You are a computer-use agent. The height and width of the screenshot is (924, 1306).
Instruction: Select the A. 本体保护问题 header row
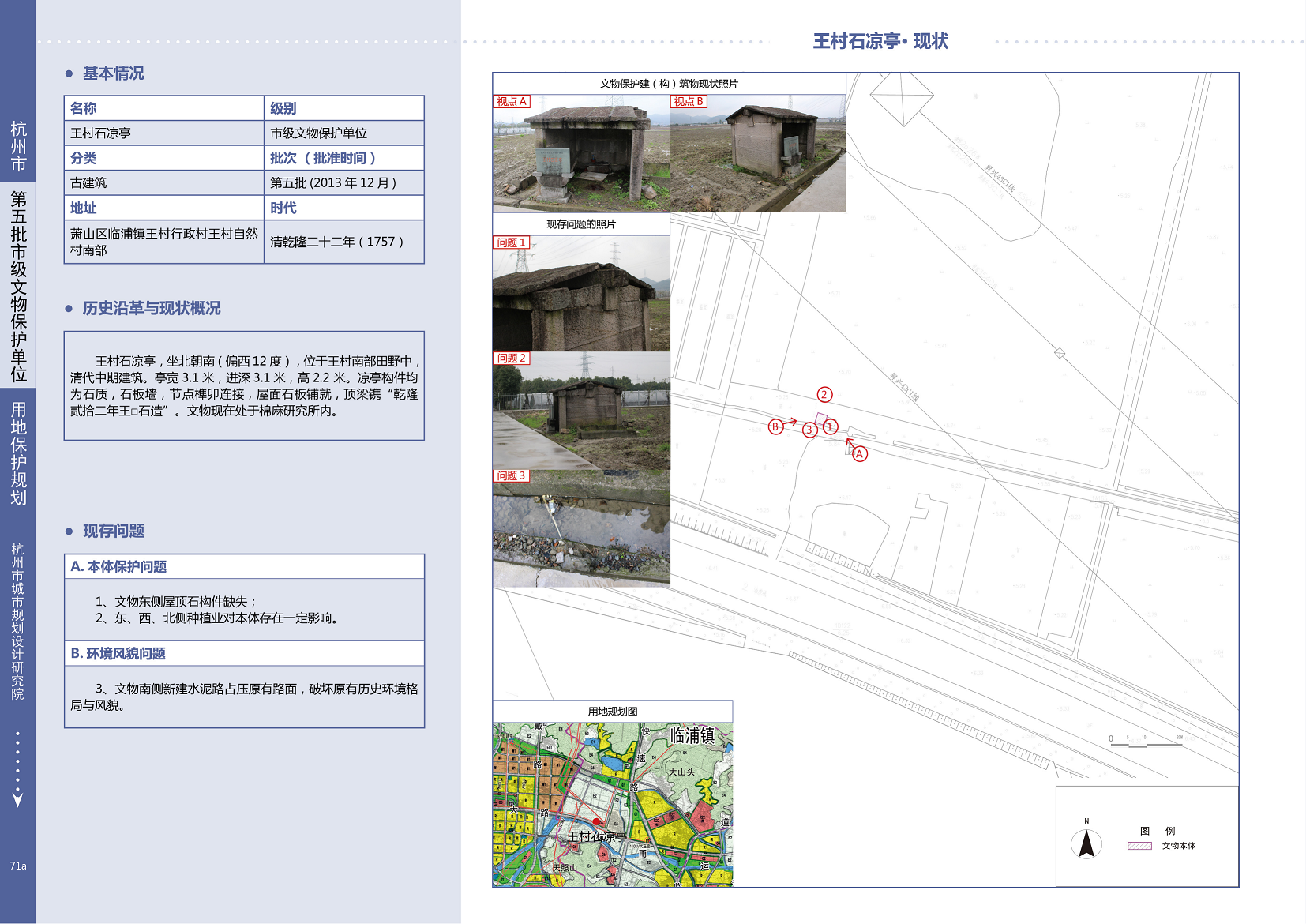click(244, 567)
